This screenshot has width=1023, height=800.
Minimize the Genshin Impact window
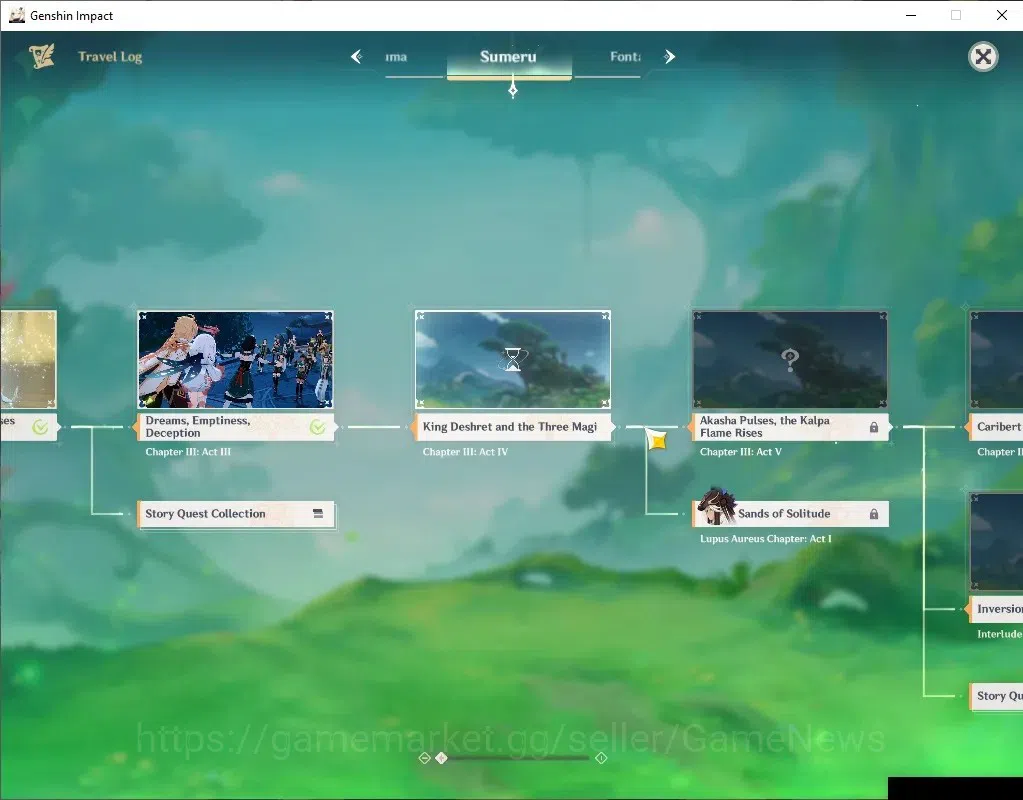[911, 15]
